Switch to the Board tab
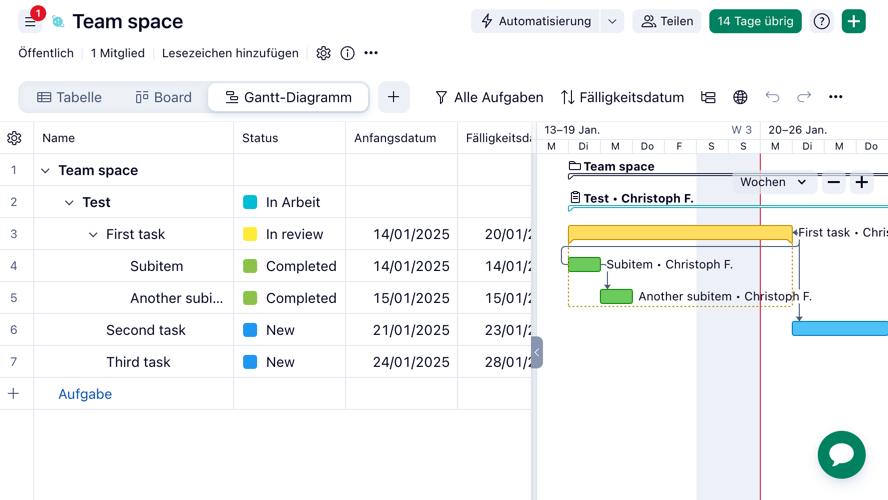 point(163,97)
